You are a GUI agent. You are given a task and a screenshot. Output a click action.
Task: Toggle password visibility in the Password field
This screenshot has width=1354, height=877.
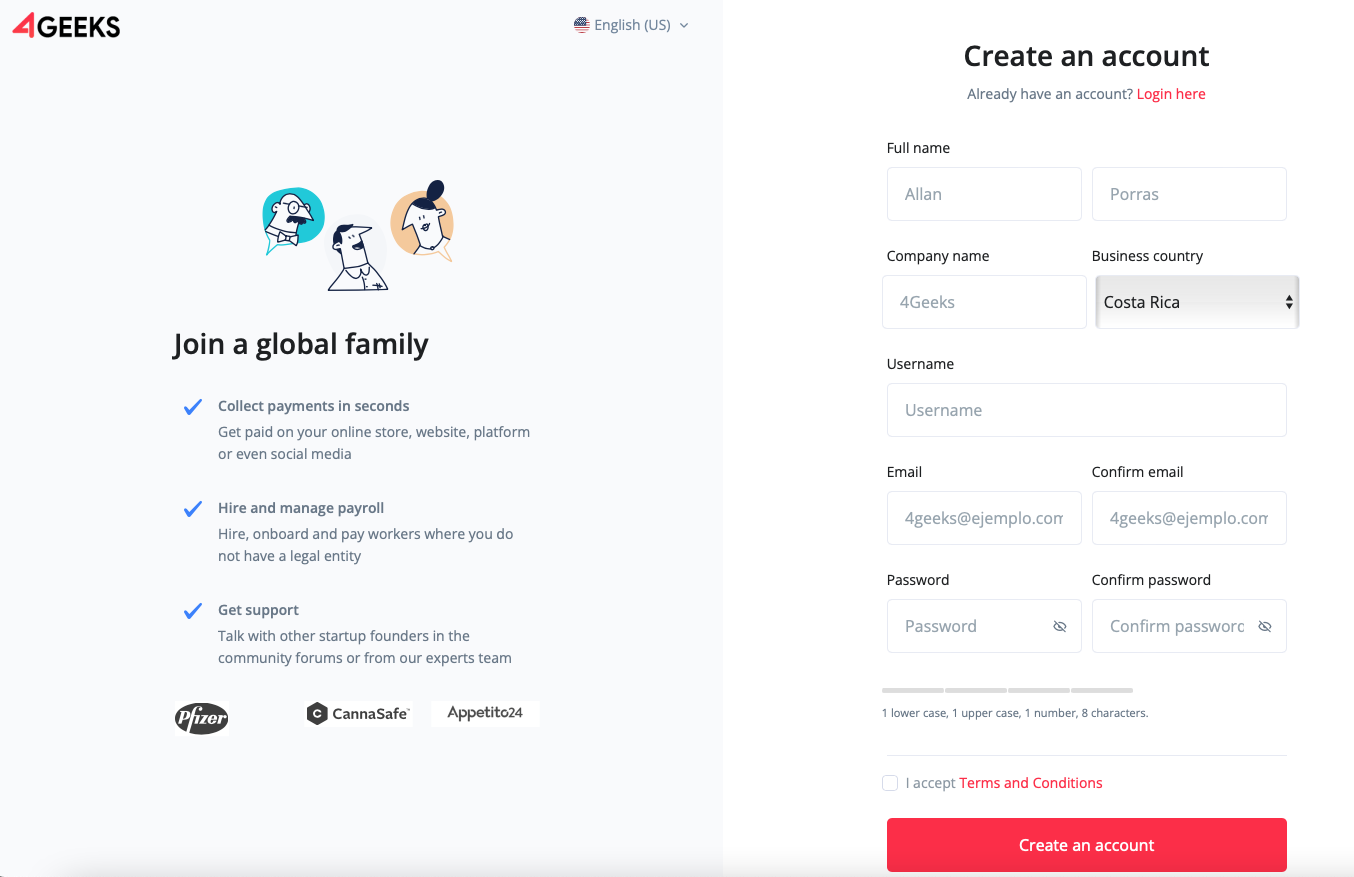(x=1059, y=626)
